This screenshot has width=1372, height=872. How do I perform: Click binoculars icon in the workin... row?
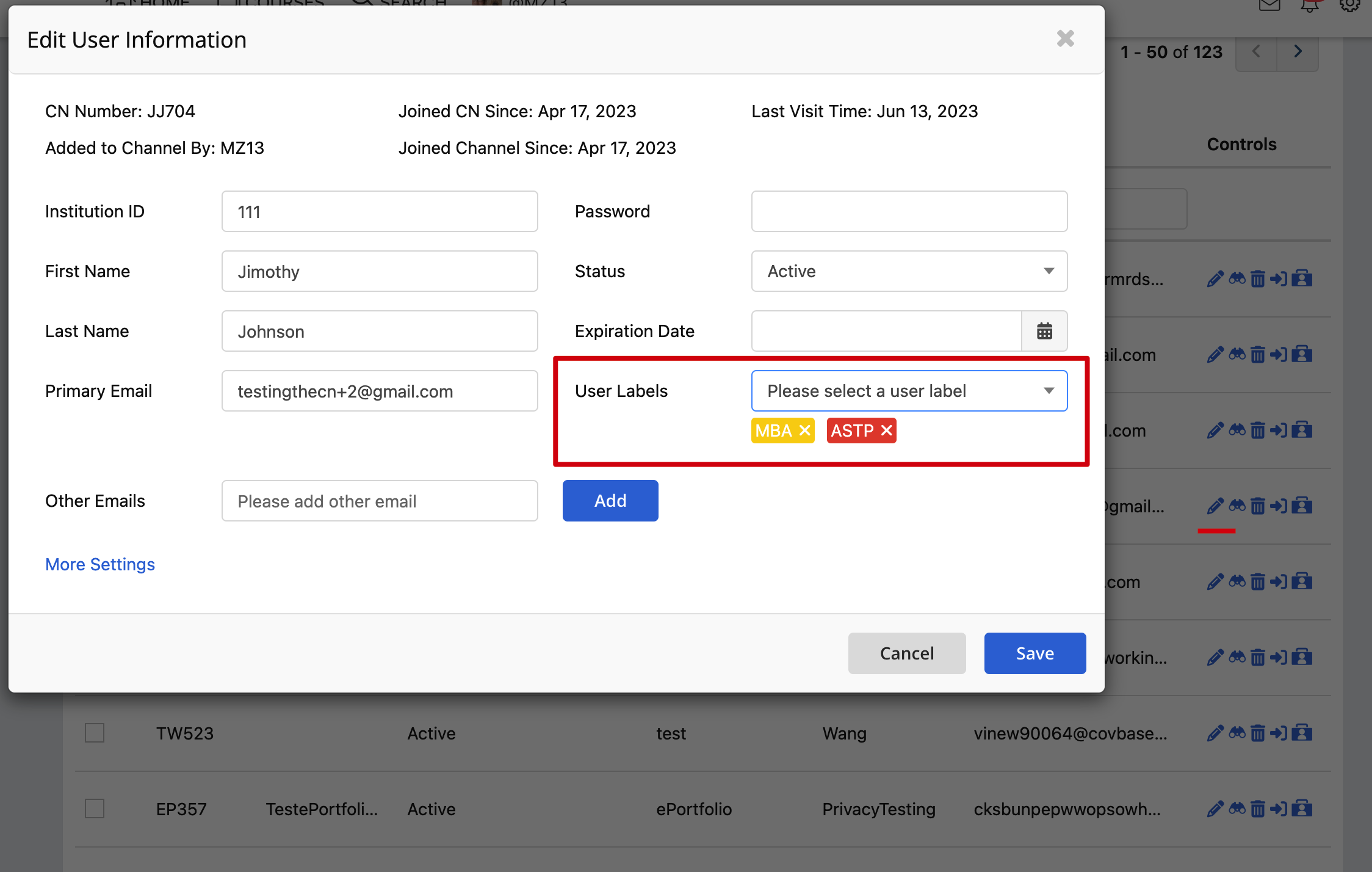(1237, 656)
